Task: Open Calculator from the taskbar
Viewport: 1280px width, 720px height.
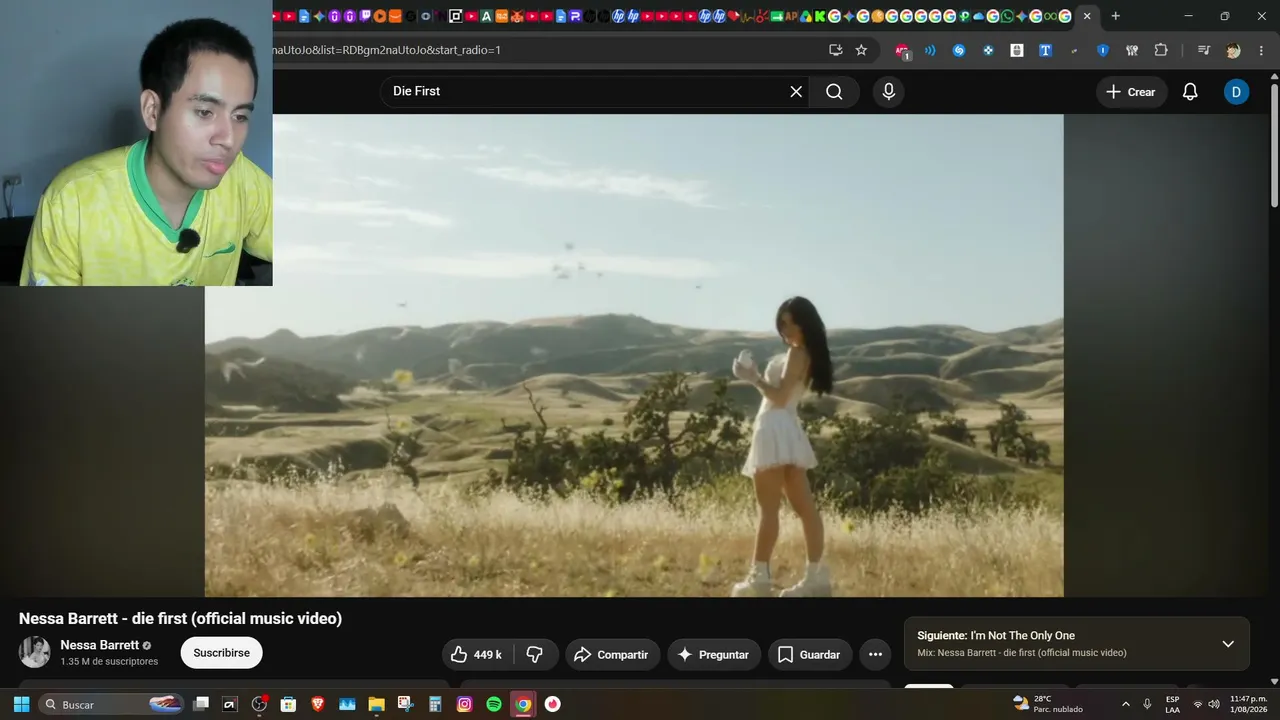Action: (x=435, y=704)
